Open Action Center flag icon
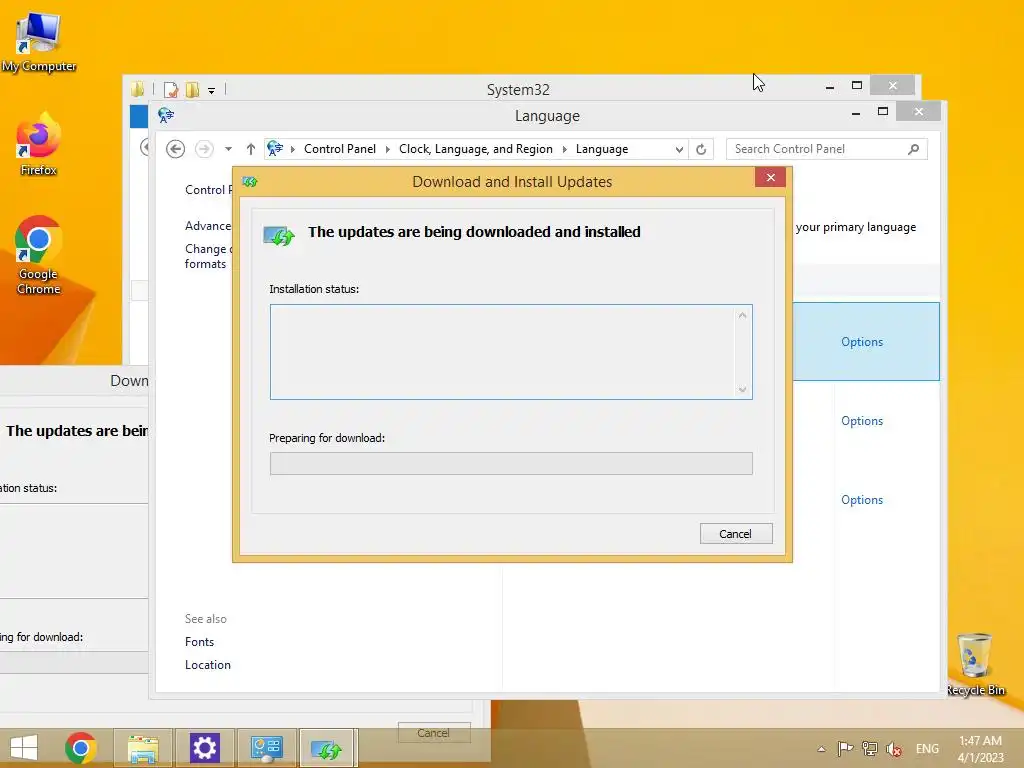This screenshot has height=768, width=1024. click(845, 748)
